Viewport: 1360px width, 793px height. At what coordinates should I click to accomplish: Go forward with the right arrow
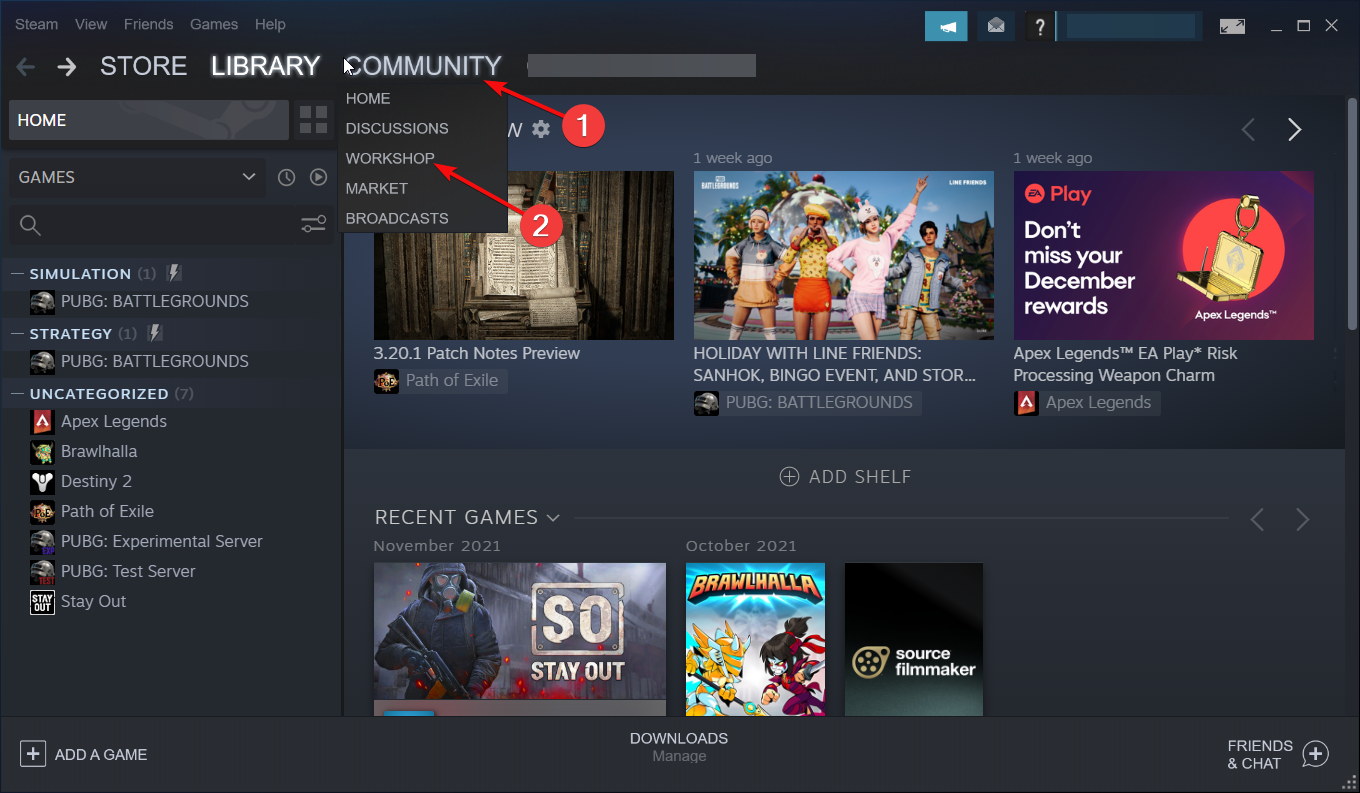tap(67, 67)
